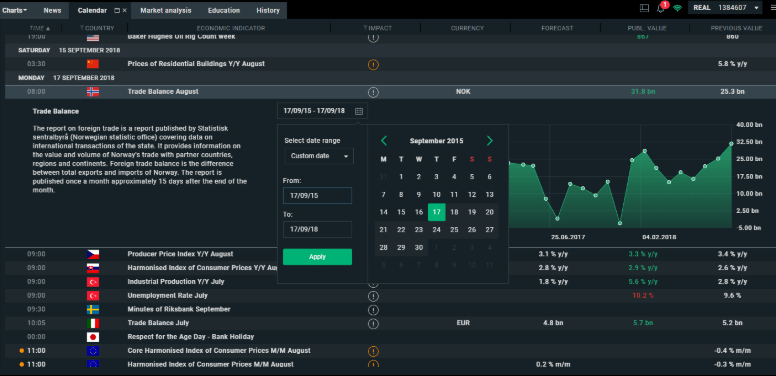
Task: Click the China flag in Residential Buildings row
Action: 93,64
